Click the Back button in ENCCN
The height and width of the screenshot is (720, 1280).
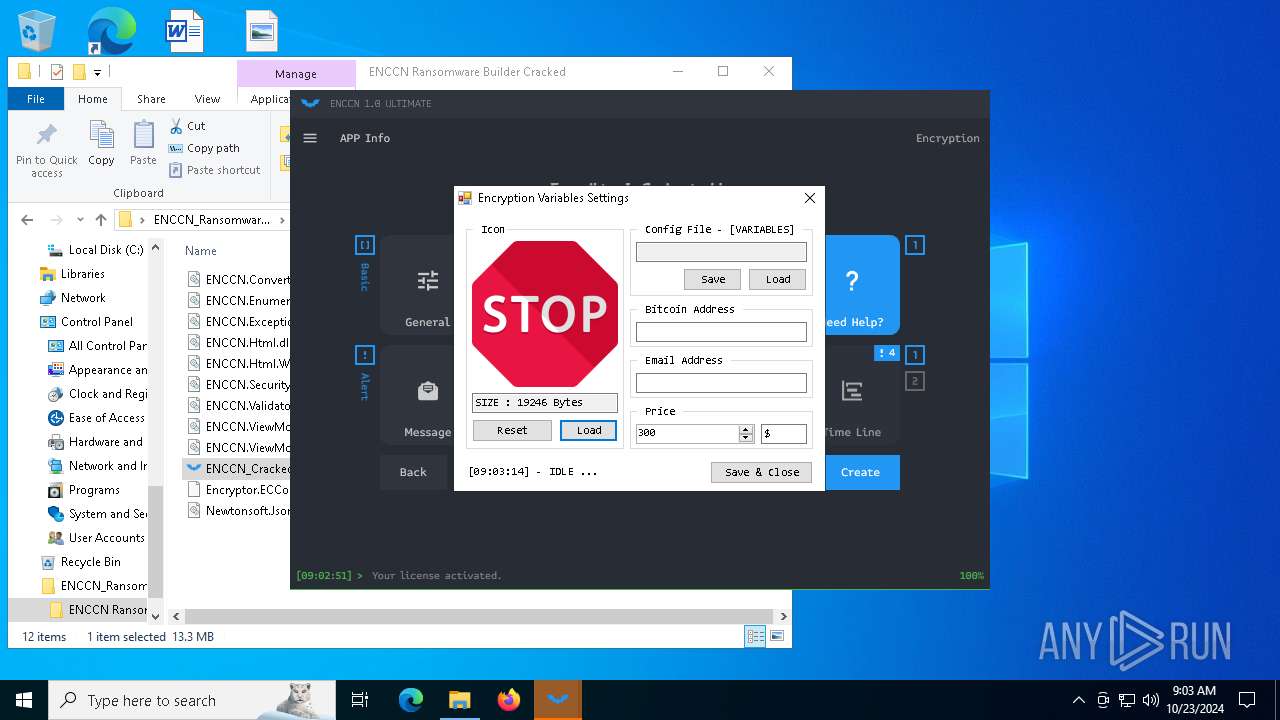coord(413,472)
